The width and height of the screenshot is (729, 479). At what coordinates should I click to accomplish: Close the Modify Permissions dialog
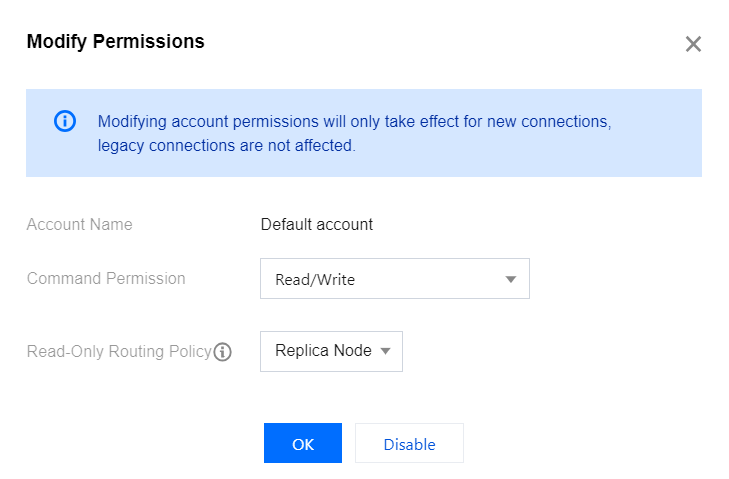coord(693,44)
